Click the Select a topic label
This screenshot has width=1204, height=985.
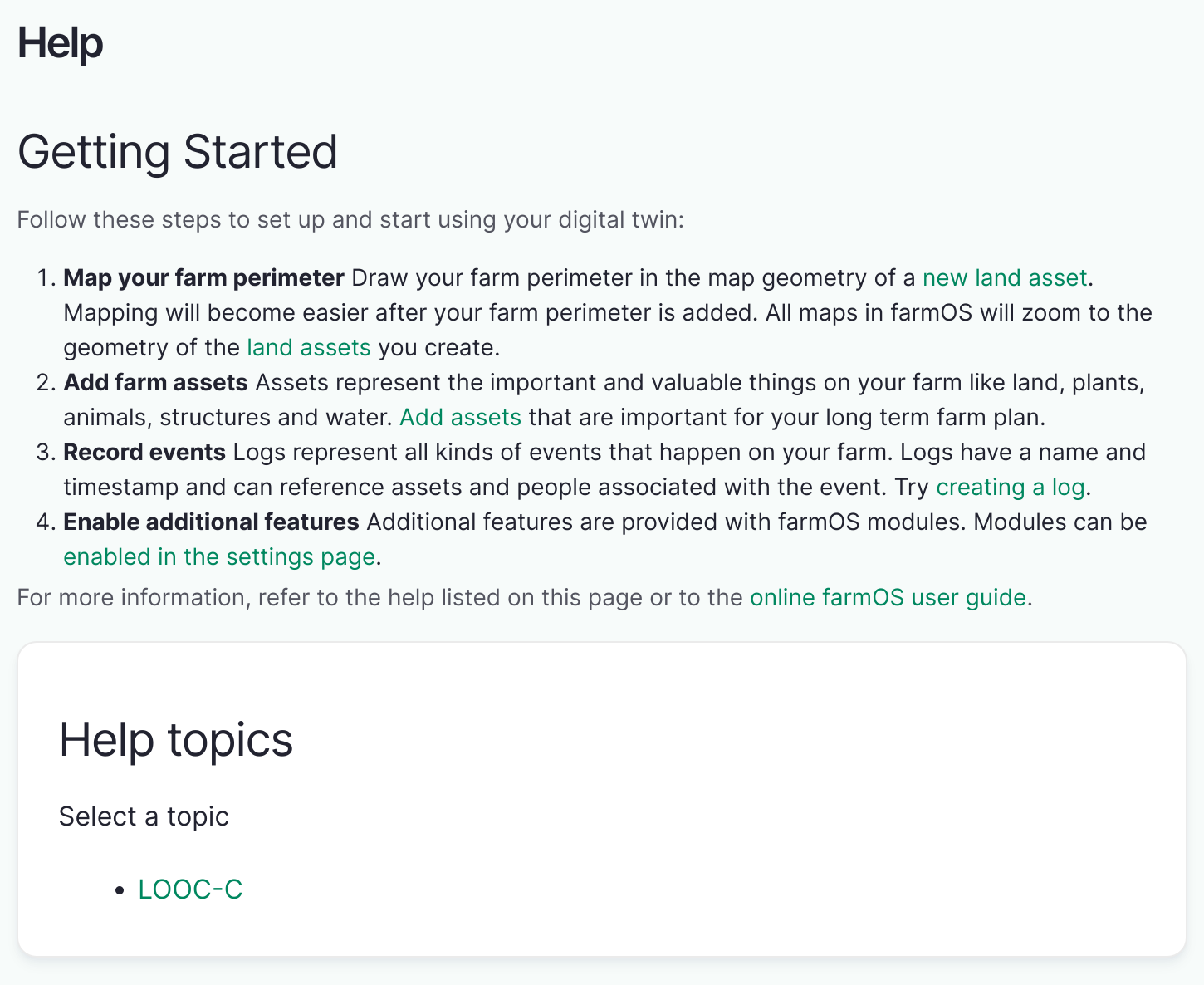[x=143, y=816]
